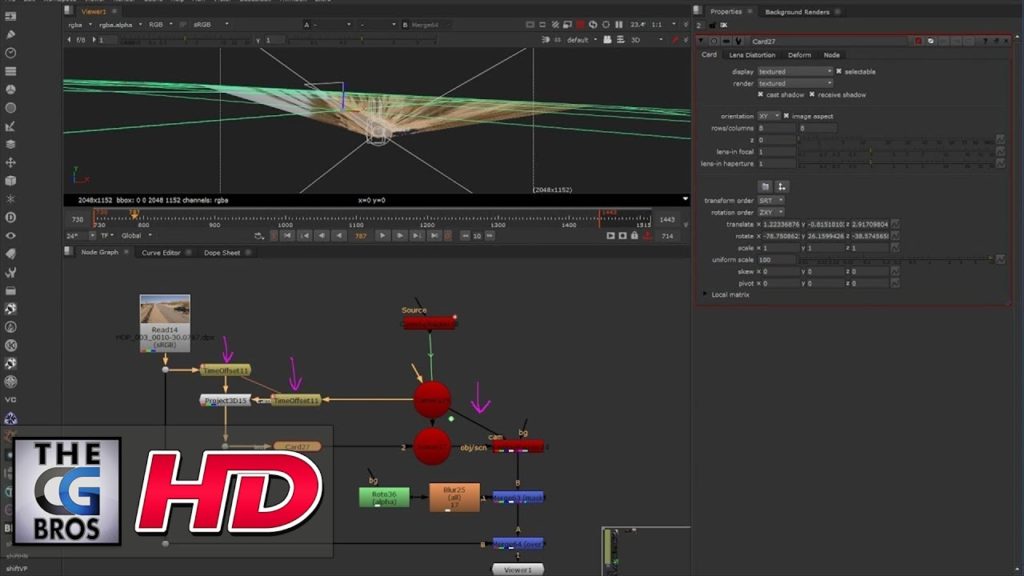Select the Draw tools icon in the left toolbar

click(10, 33)
